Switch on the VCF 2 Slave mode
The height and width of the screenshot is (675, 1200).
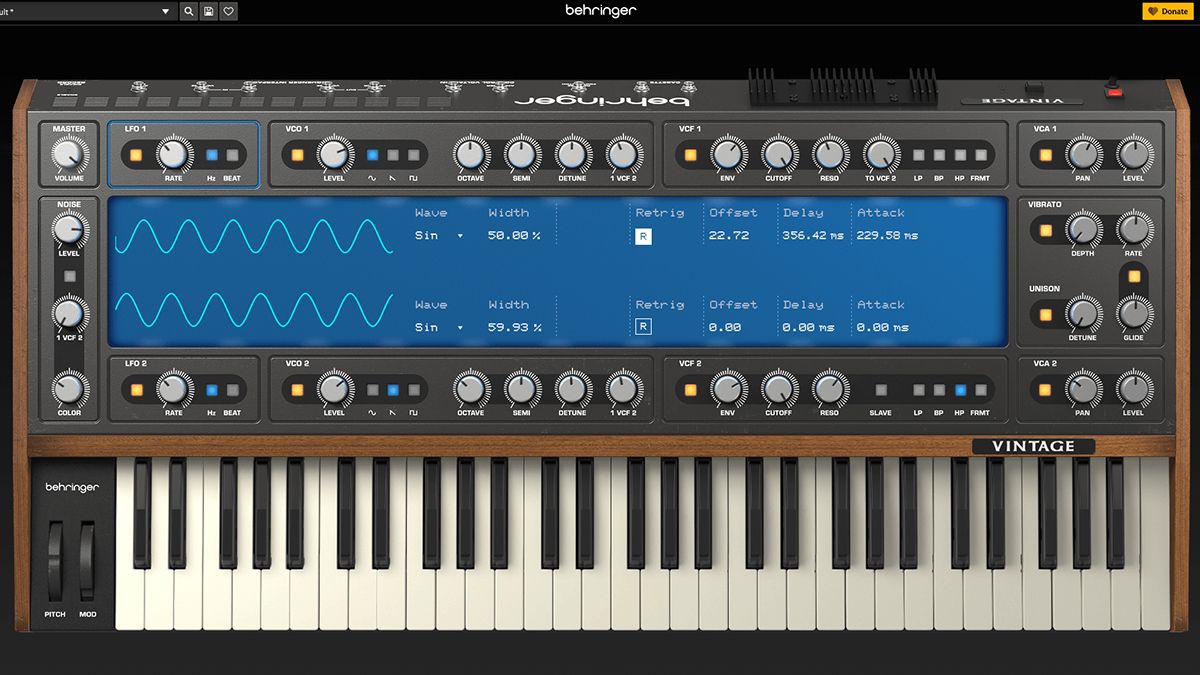click(882, 390)
